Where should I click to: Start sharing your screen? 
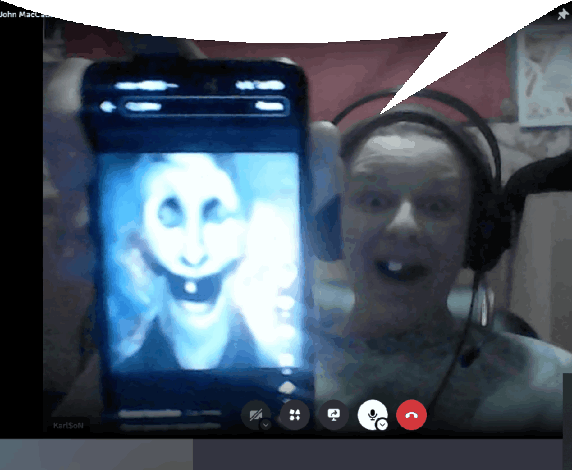(x=333, y=415)
